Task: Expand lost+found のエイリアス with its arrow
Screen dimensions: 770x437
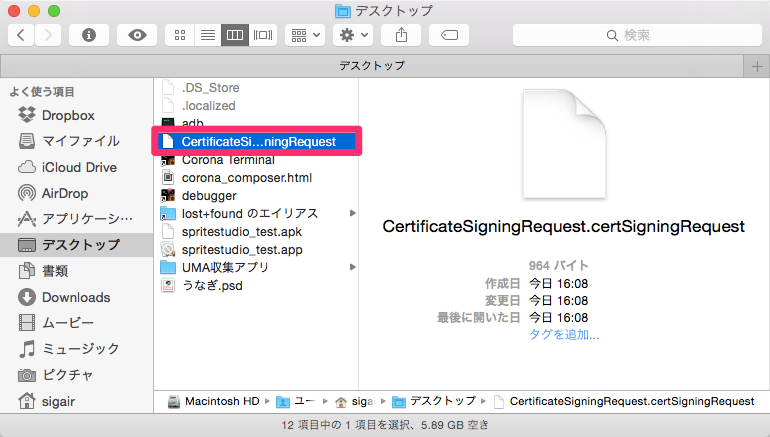Action: coord(352,213)
